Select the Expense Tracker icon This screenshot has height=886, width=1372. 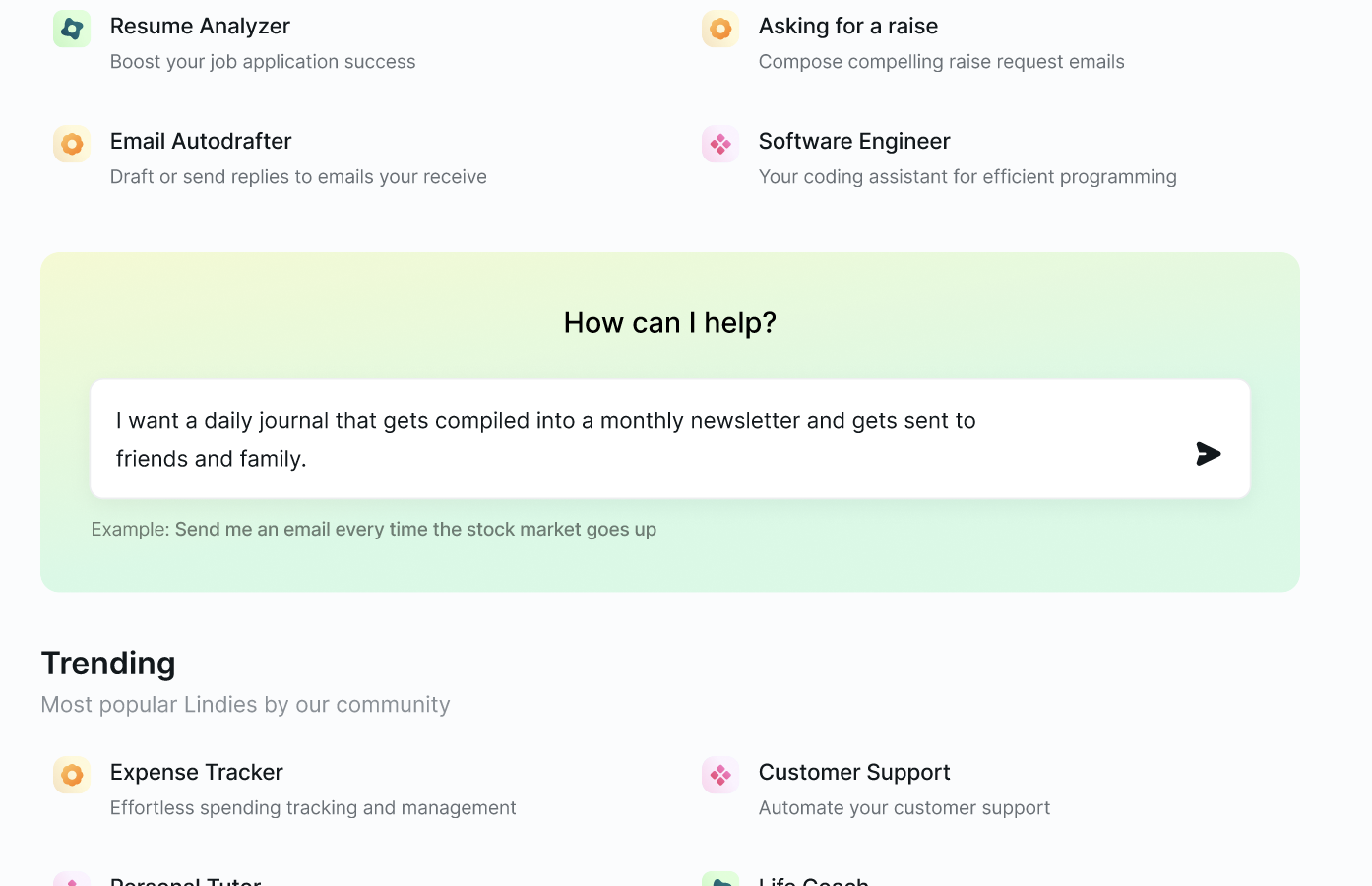pos(71,775)
